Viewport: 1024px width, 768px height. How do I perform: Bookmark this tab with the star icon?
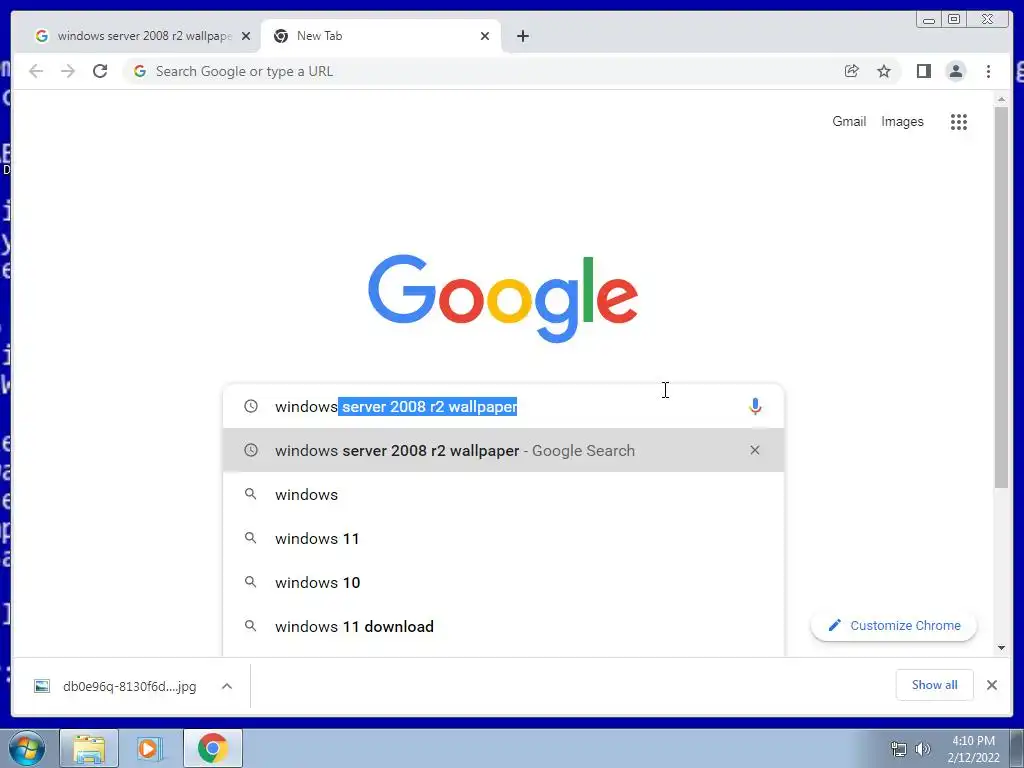(x=884, y=71)
